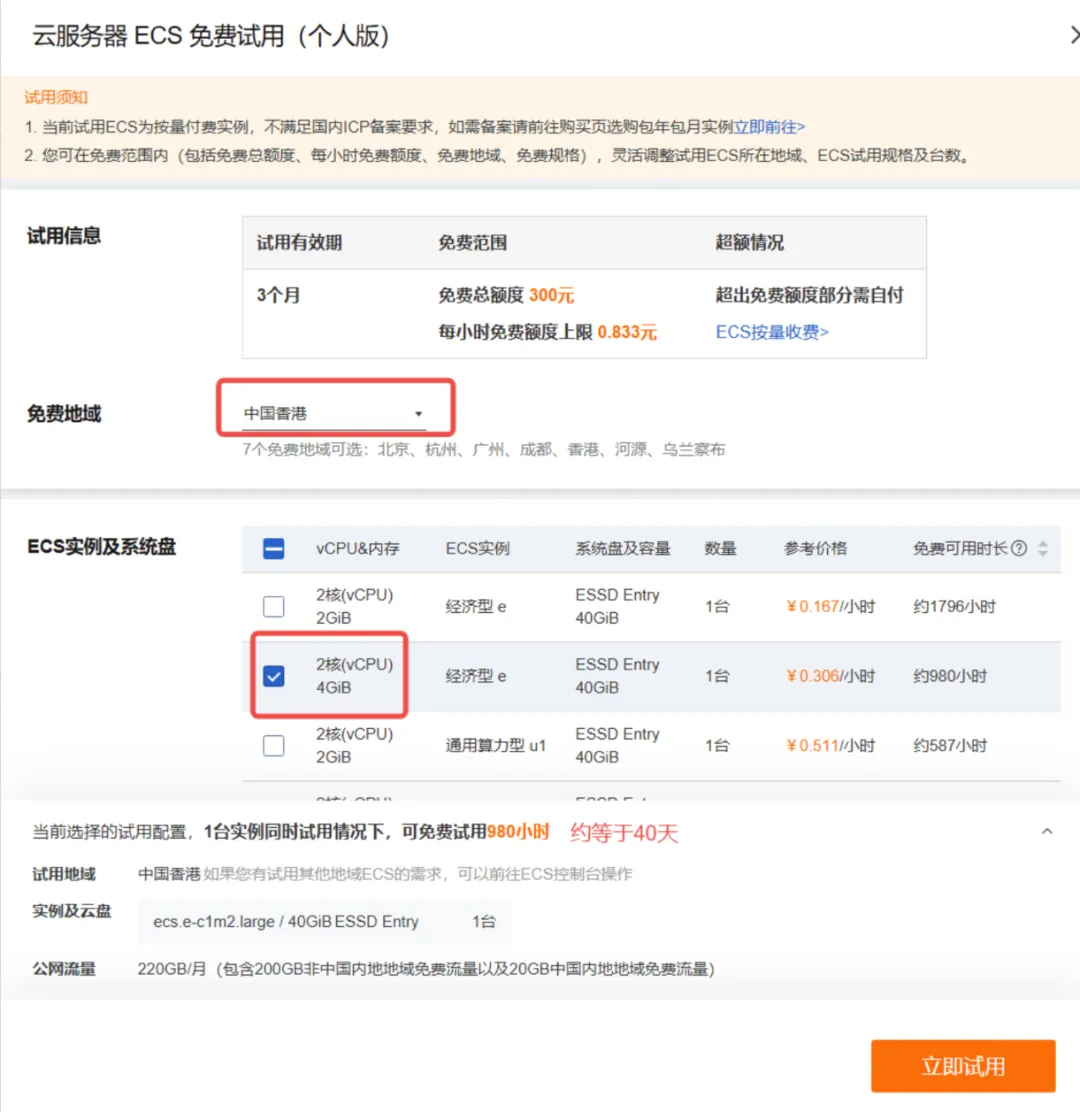Viewport: 1080px width, 1112px height.
Task: Click the 系统盘及容量 column header
Action: point(623,548)
